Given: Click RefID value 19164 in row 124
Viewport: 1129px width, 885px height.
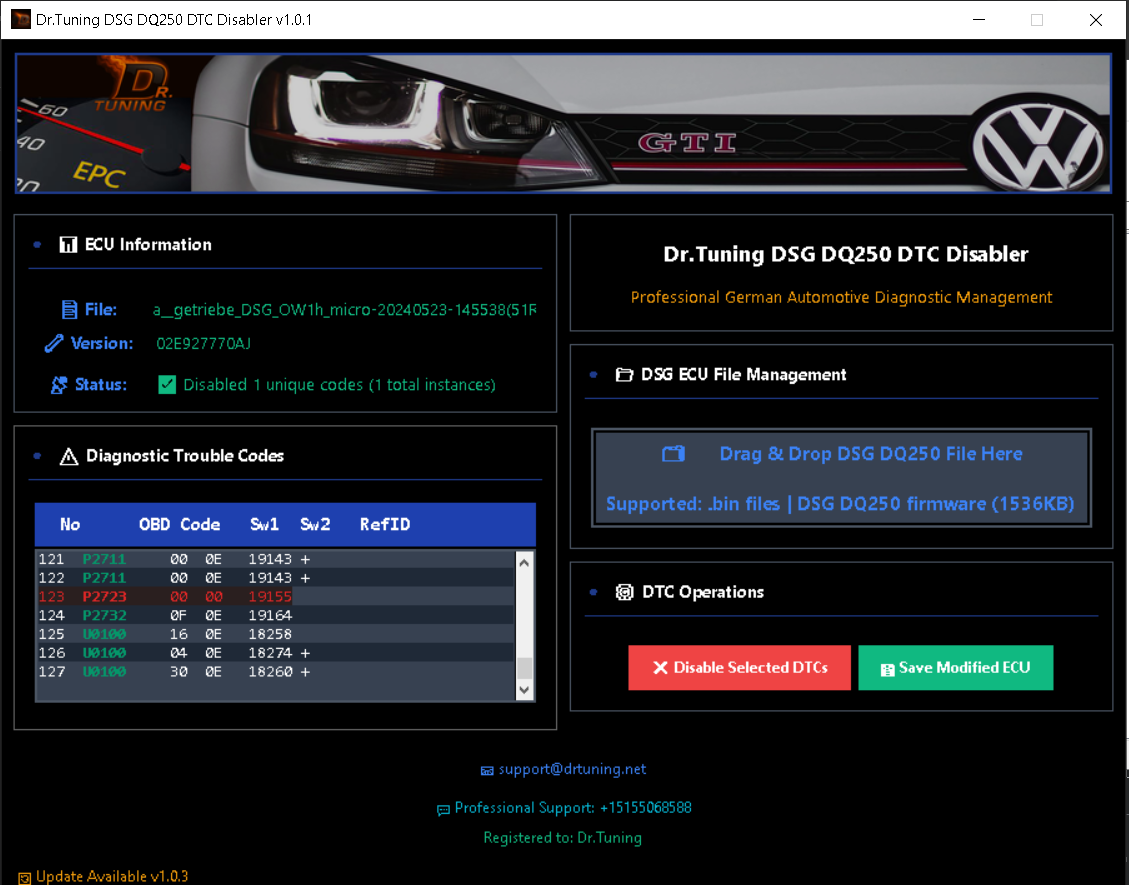Looking at the screenshot, I should 270,615.
